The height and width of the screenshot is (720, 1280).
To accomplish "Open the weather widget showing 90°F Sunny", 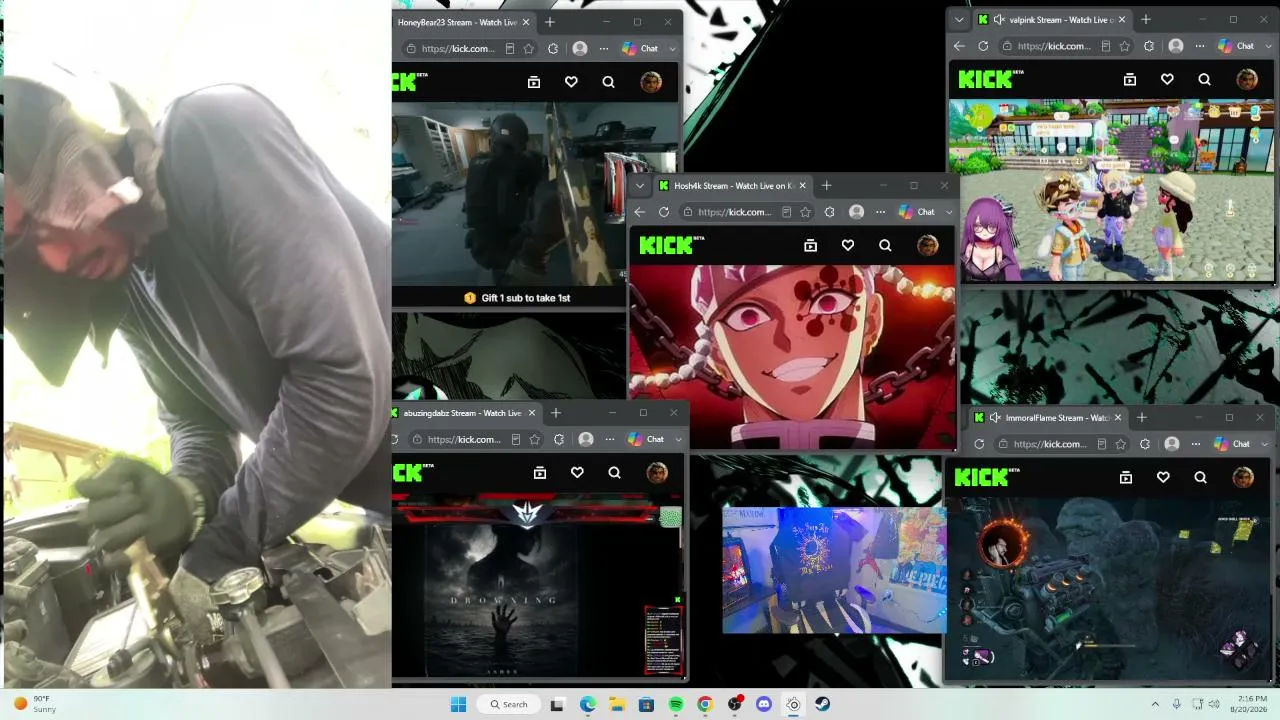I will 33,704.
